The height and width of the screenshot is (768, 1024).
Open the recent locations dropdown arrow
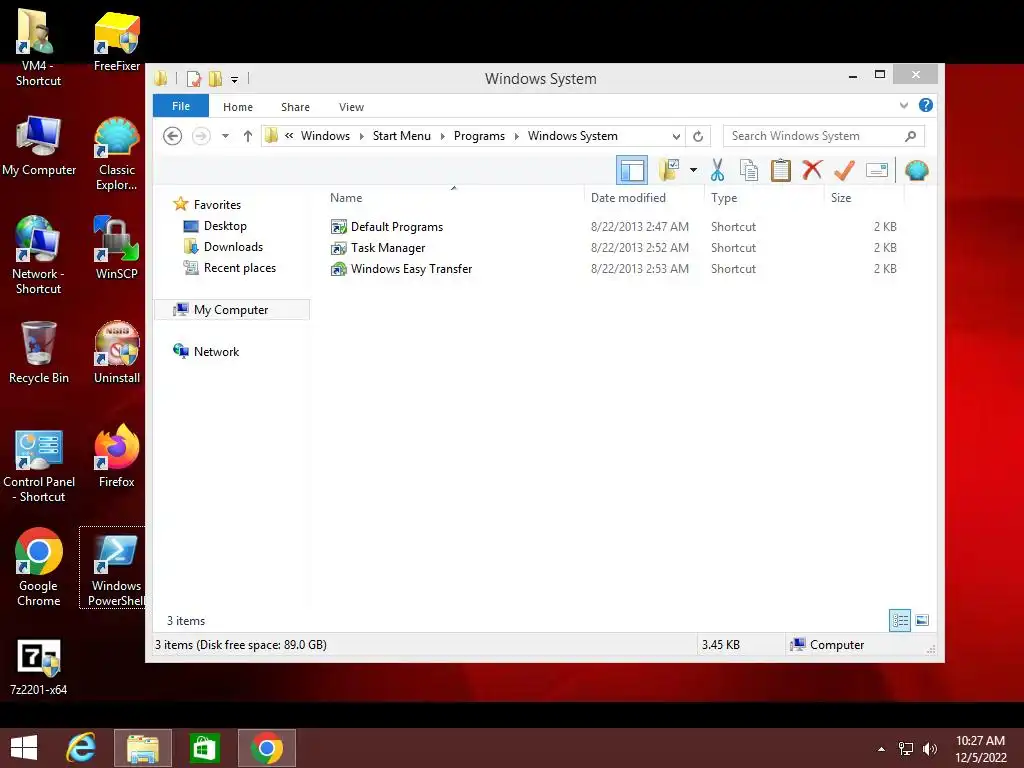pos(225,136)
